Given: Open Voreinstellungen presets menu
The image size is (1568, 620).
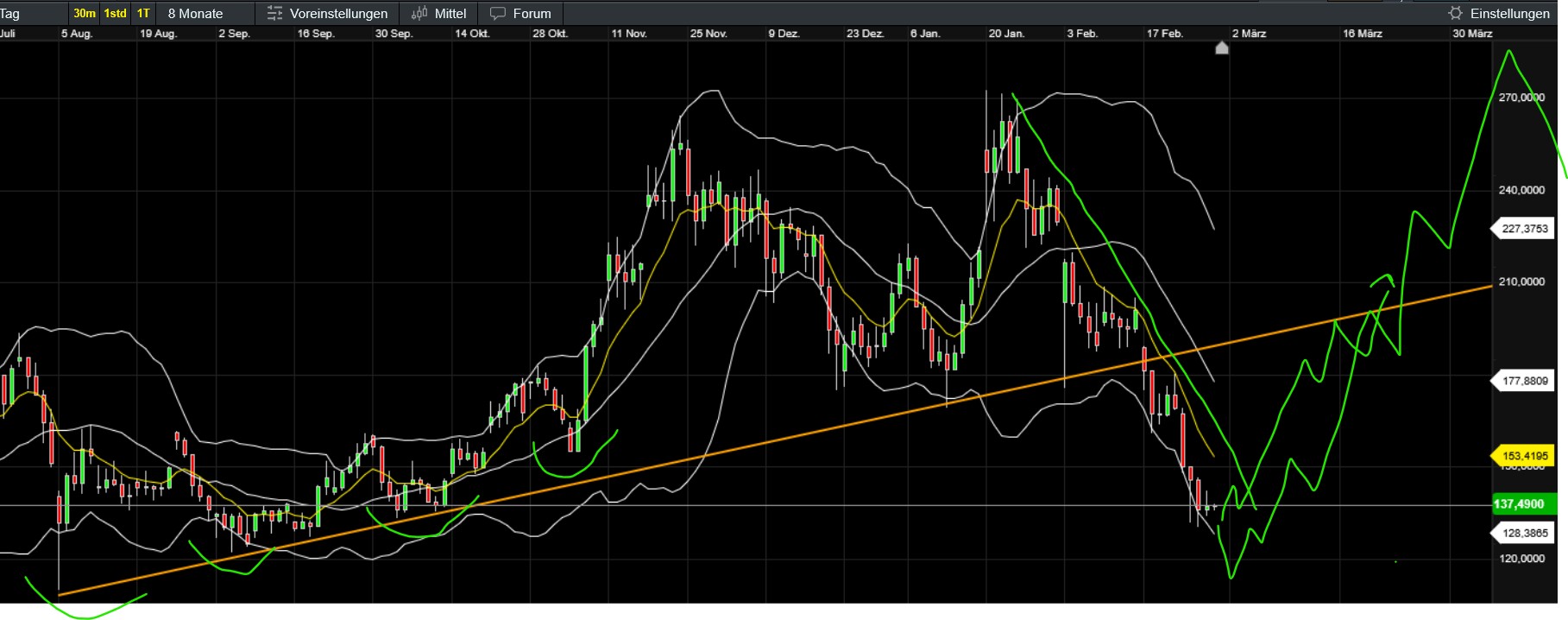Looking at the screenshot, I should pos(338,13).
